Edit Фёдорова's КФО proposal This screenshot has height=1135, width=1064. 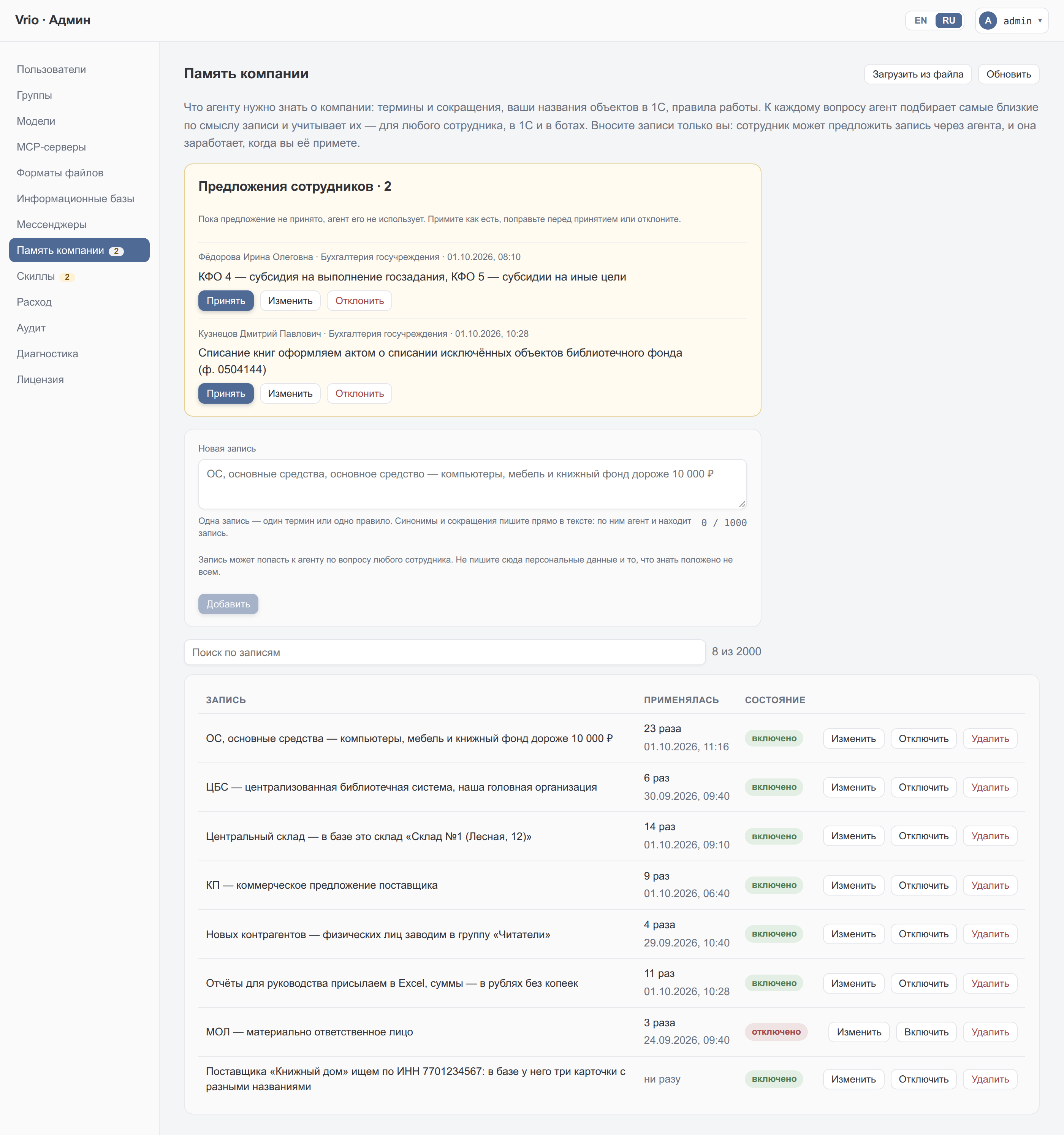290,301
